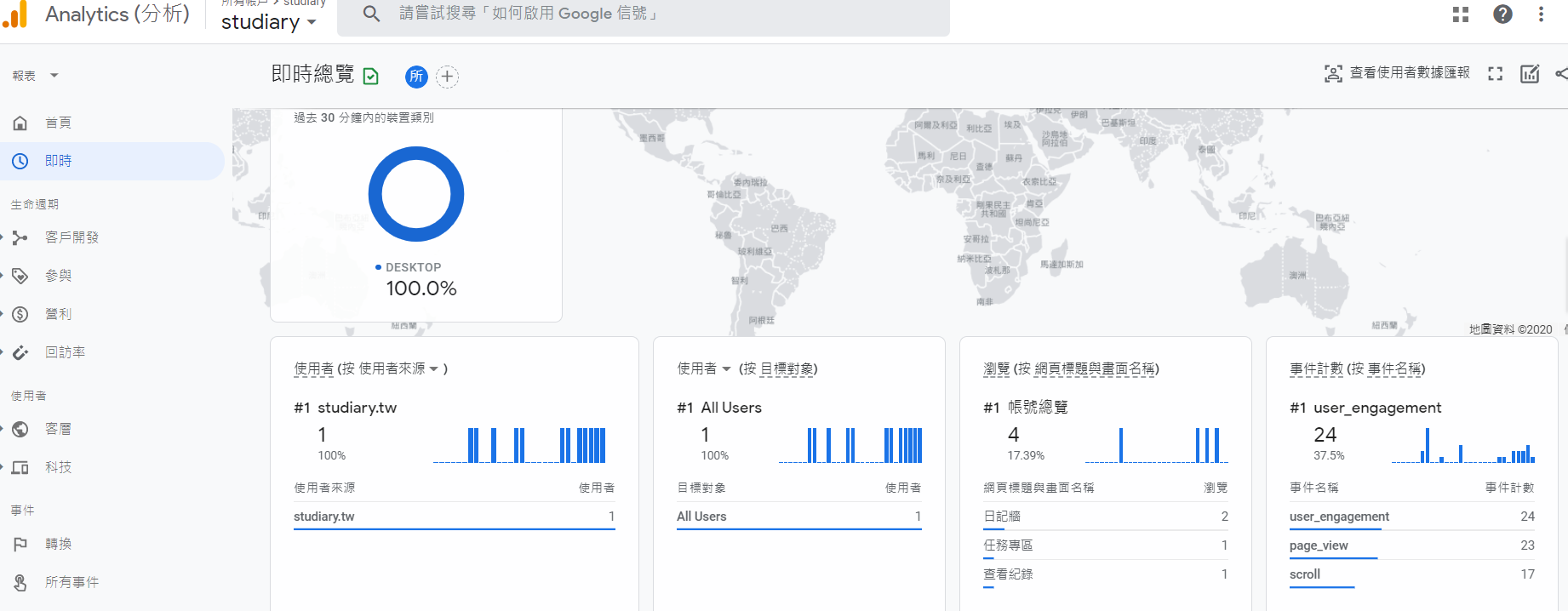Viewport: 1568px width, 611px height.
Task: Select the 任務專區 page row
Action: [1106, 545]
